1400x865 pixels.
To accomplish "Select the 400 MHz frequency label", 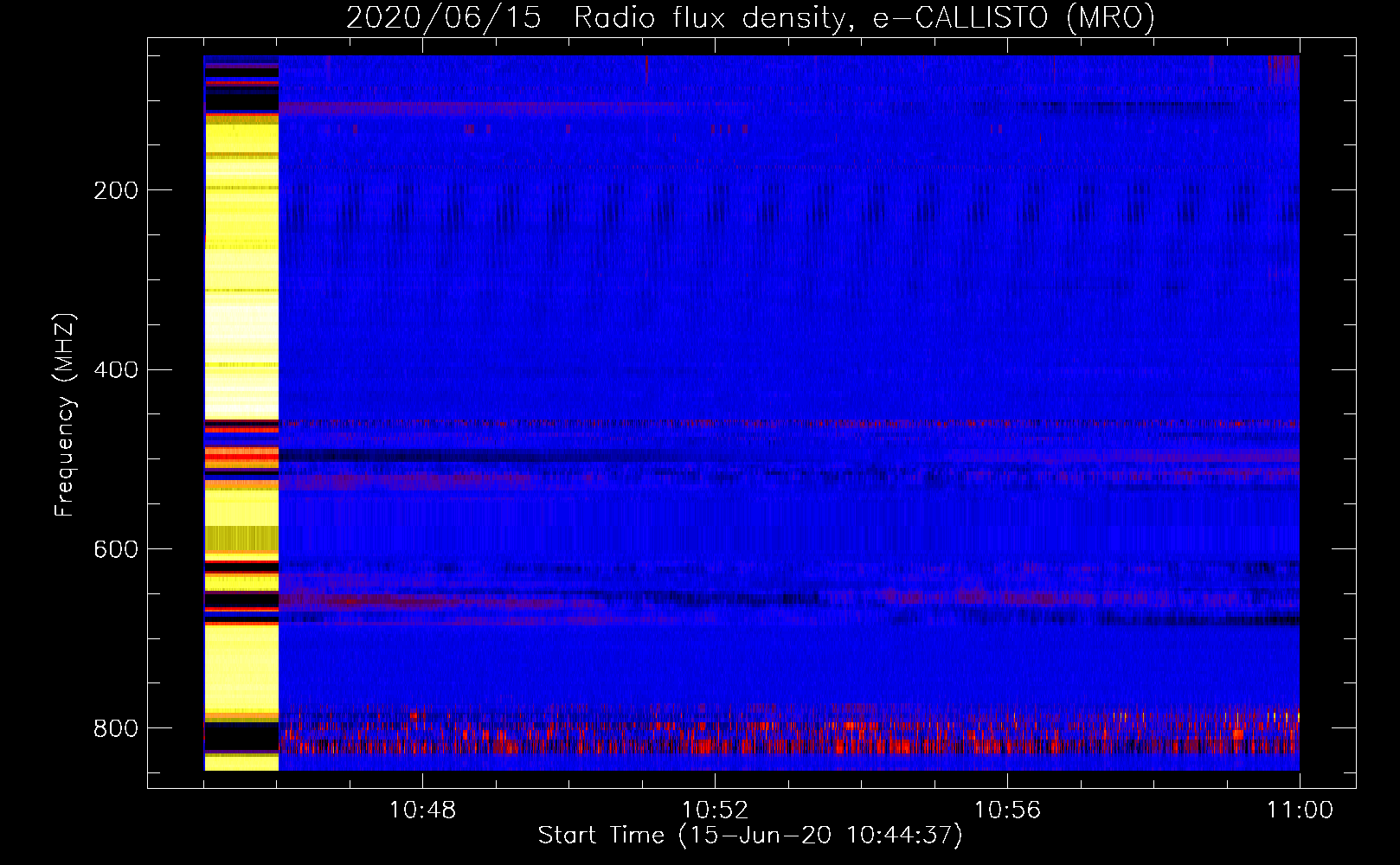I will tap(115, 370).
